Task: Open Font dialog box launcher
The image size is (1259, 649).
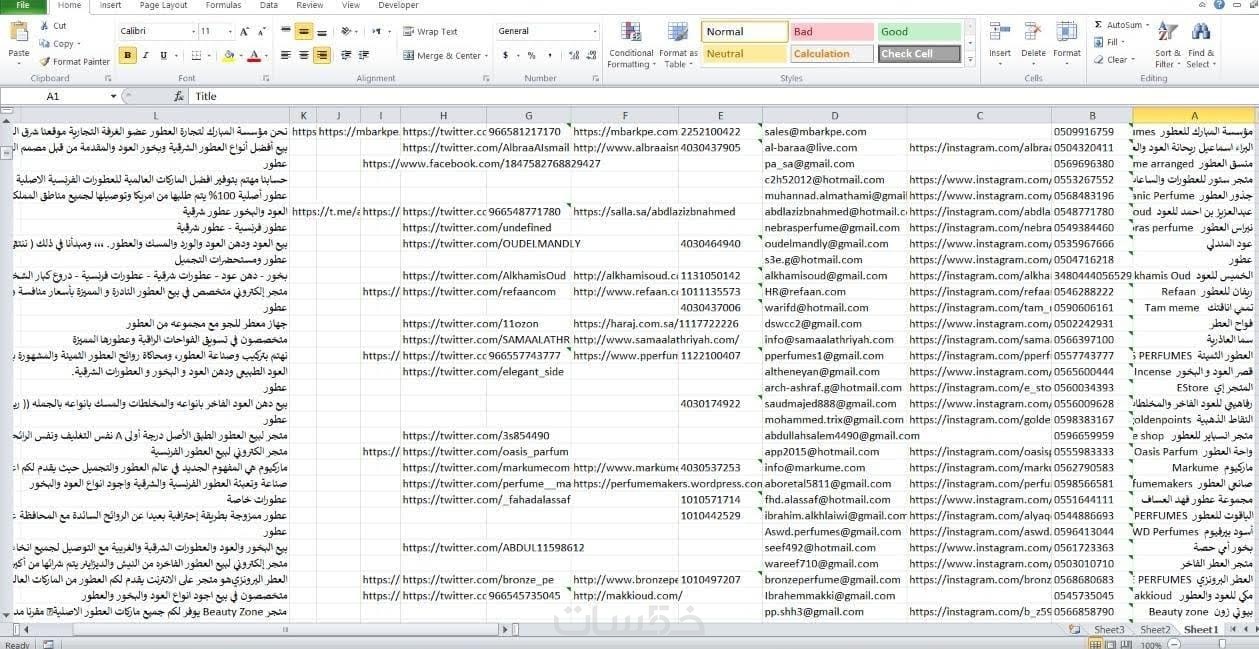Action: tap(266, 78)
